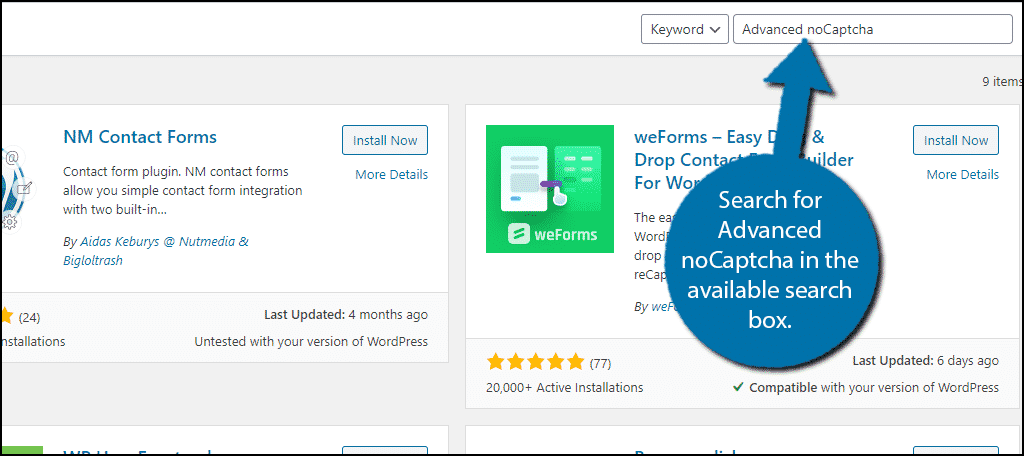
Task: Open More Details for weForms
Action: click(x=963, y=174)
